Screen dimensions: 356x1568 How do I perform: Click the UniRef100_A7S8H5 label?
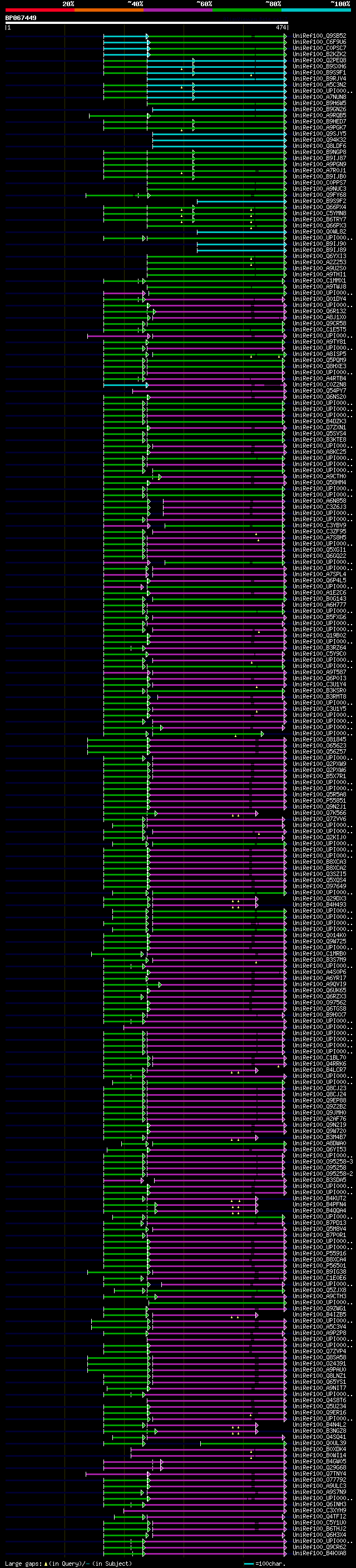319,538
